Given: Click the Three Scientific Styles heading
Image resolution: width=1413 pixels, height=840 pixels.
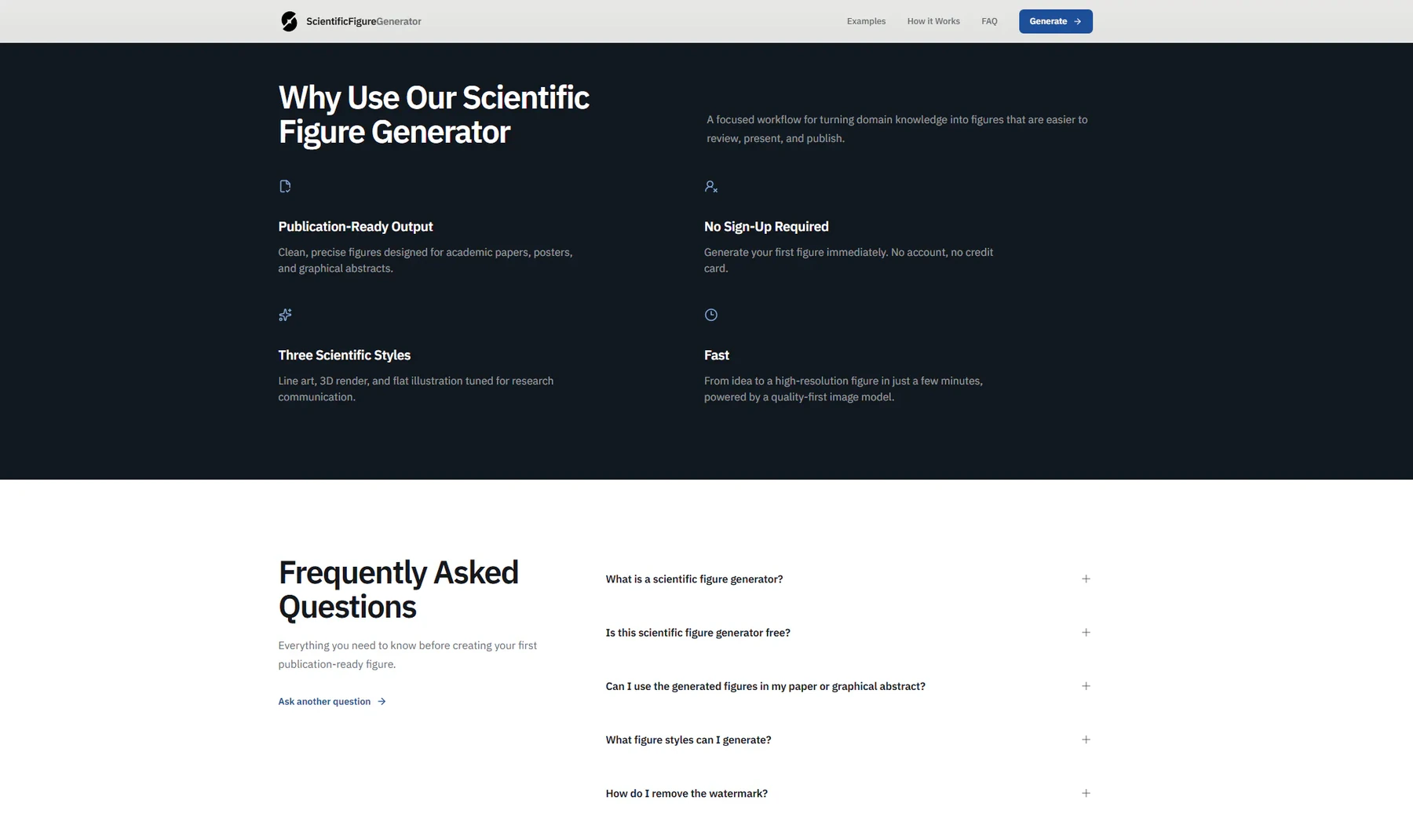Looking at the screenshot, I should click(x=344, y=355).
